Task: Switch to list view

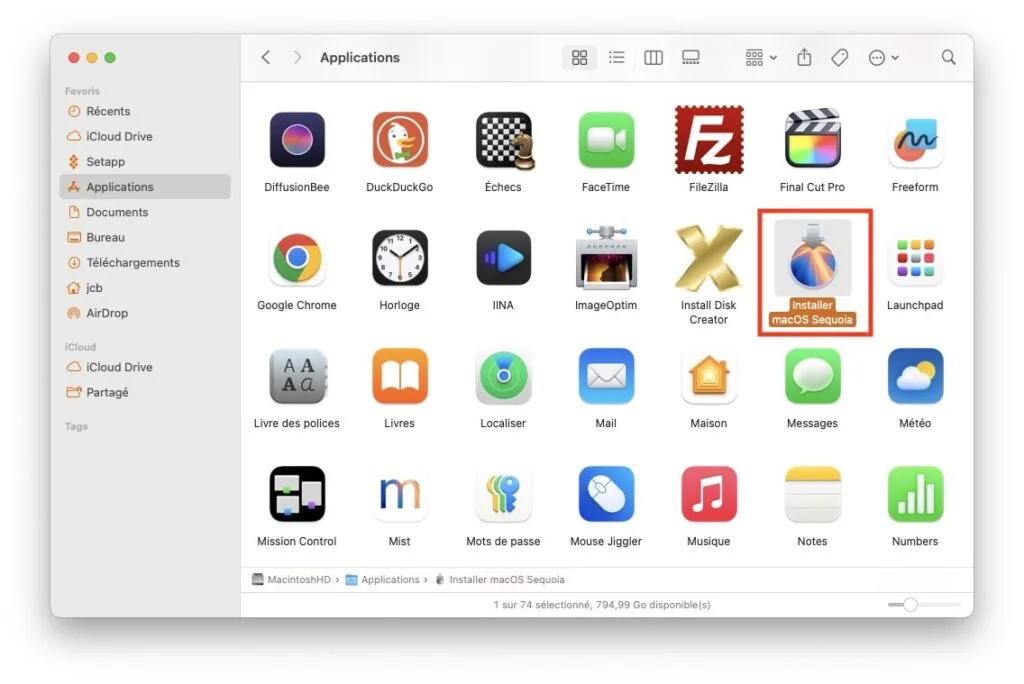Action: click(617, 57)
